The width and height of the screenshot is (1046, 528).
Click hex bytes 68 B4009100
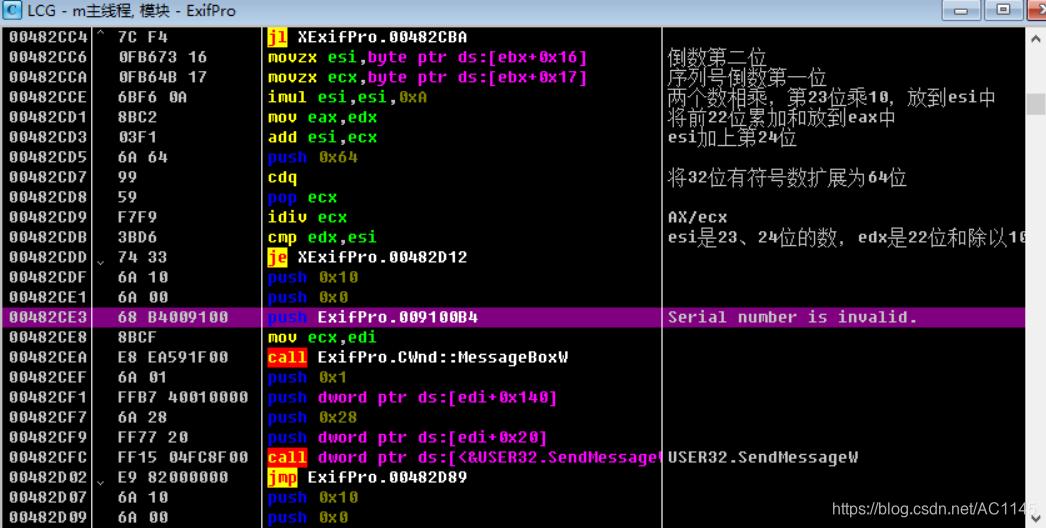click(x=173, y=317)
